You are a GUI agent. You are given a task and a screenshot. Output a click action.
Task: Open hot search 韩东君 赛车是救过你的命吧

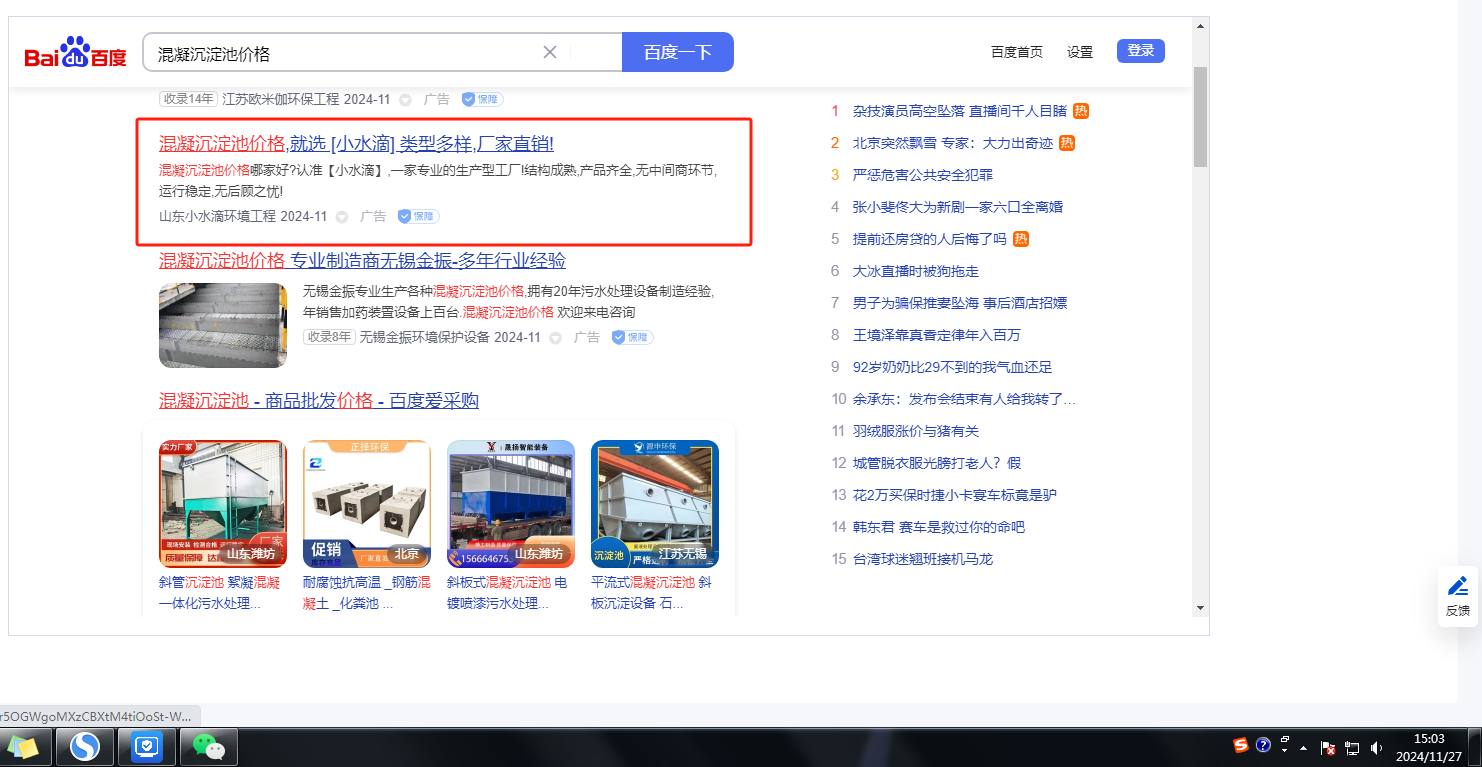pos(939,527)
